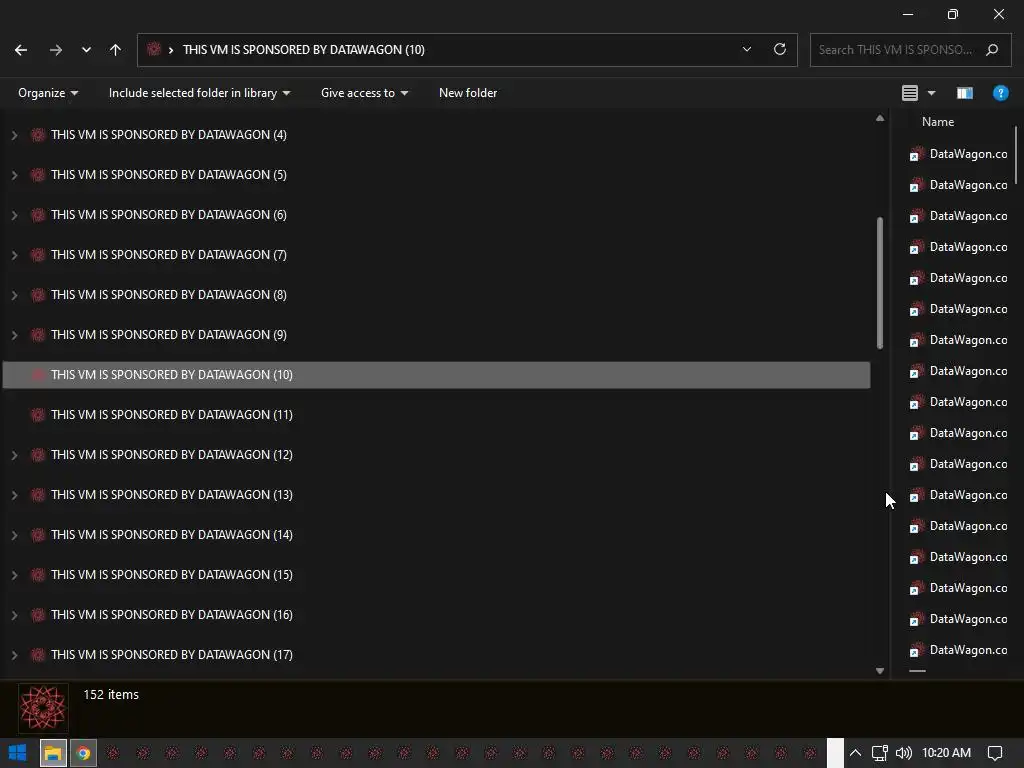Click the folder icon of DATAWAGON (8)
The width and height of the screenshot is (1024, 768).
click(38, 295)
